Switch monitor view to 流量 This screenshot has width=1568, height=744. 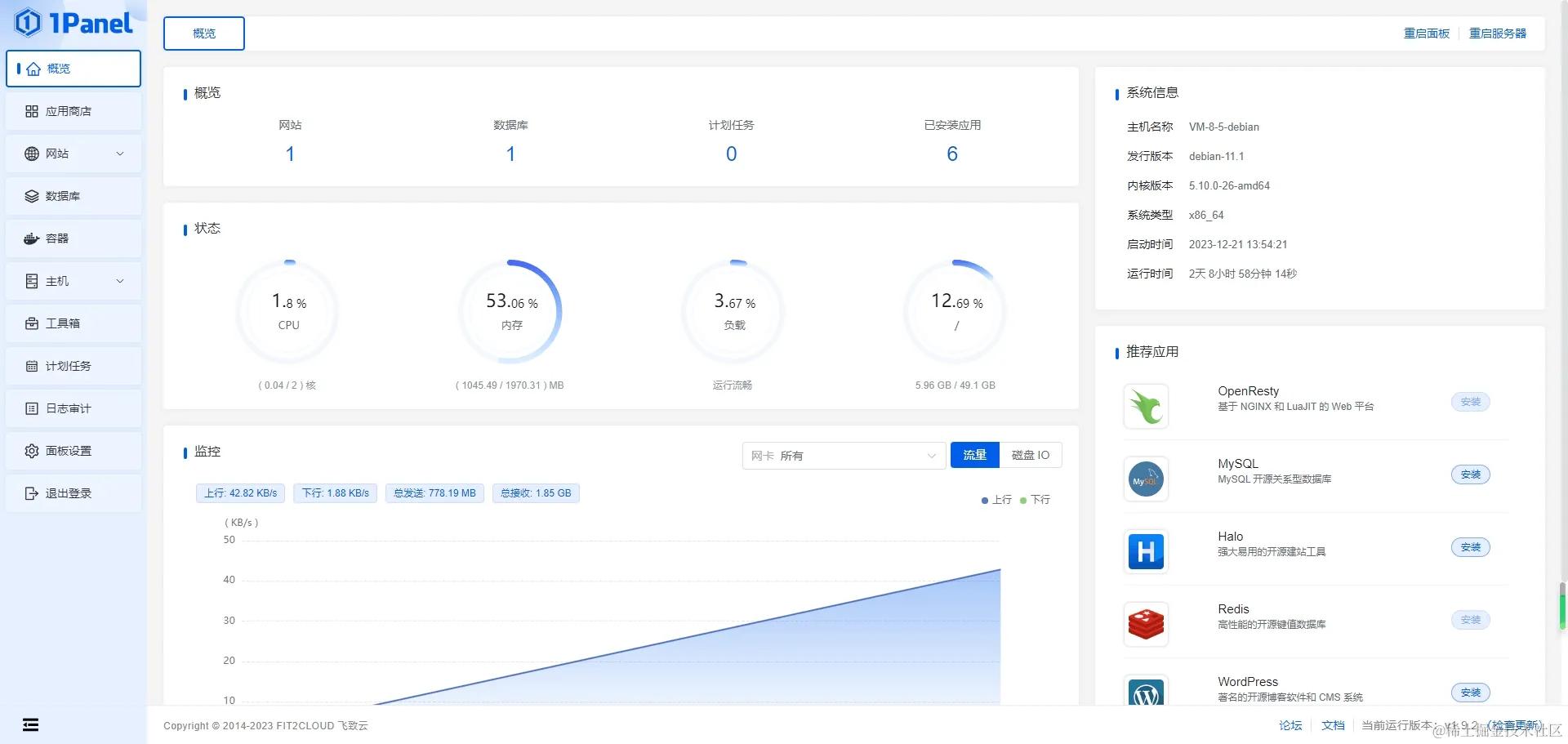point(974,455)
